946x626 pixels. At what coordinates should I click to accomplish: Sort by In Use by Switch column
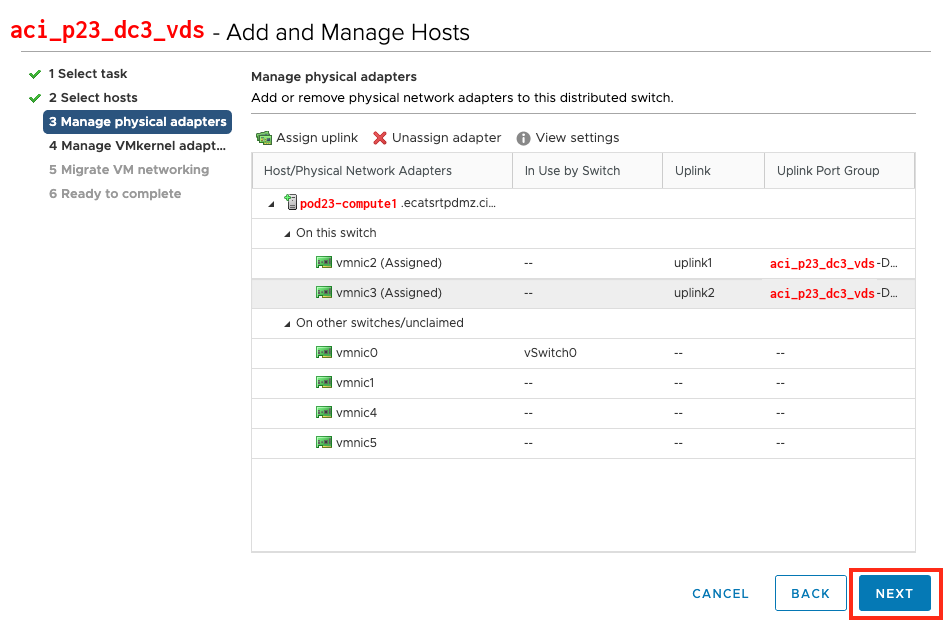pyautogui.click(x=587, y=171)
